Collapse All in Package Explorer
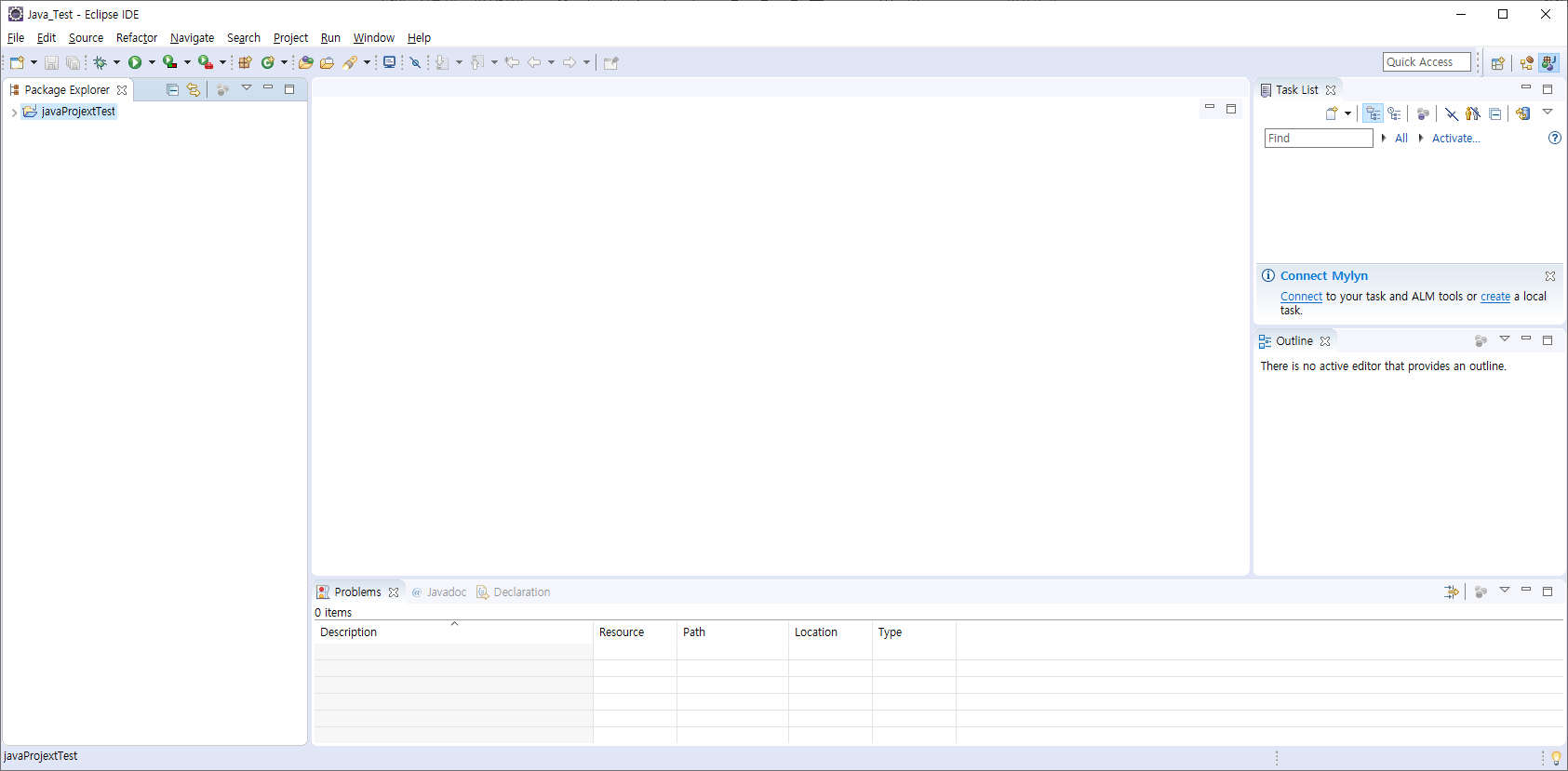 172,89
